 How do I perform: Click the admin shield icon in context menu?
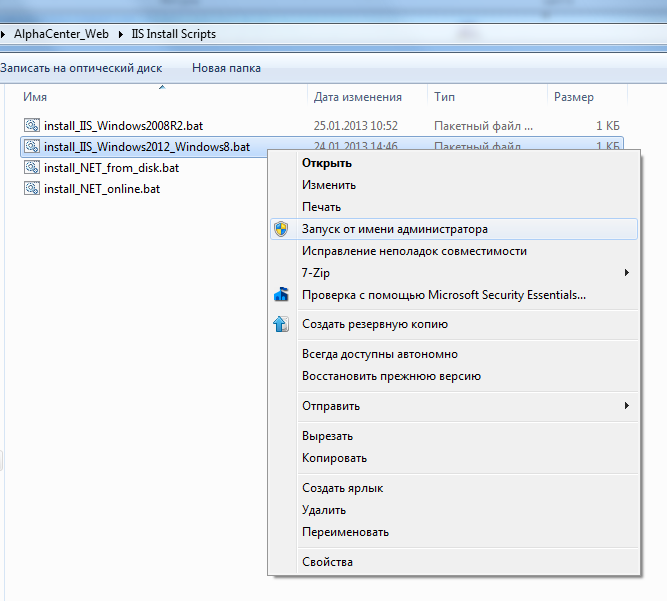pyautogui.click(x=281, y=229)
